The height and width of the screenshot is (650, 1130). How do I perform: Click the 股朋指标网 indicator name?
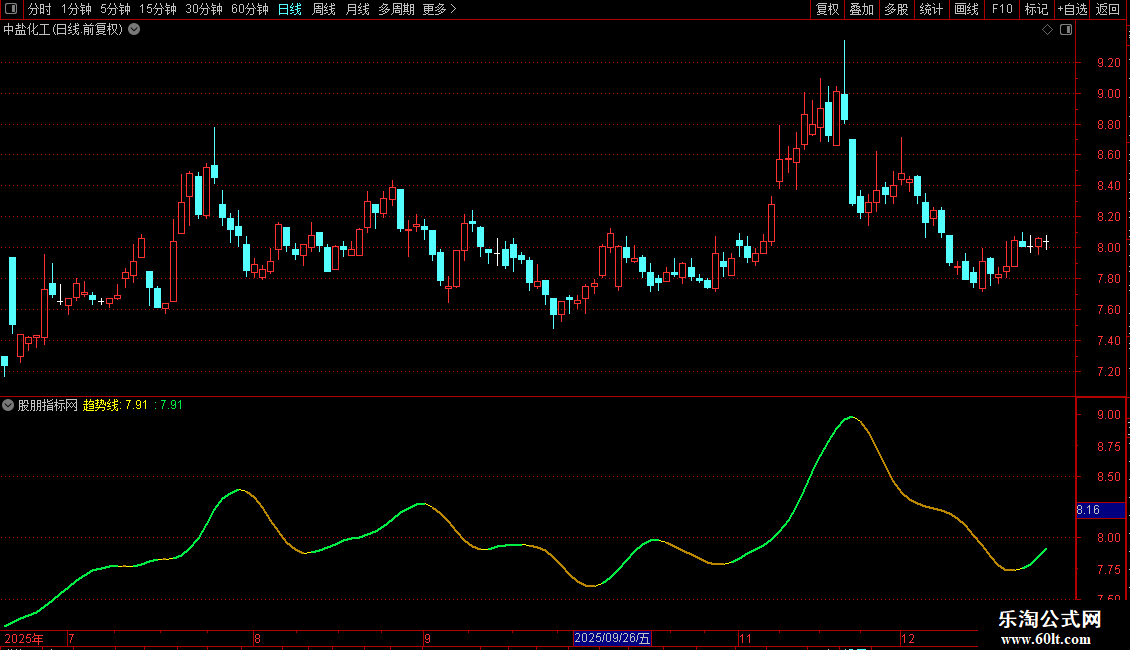48,405
